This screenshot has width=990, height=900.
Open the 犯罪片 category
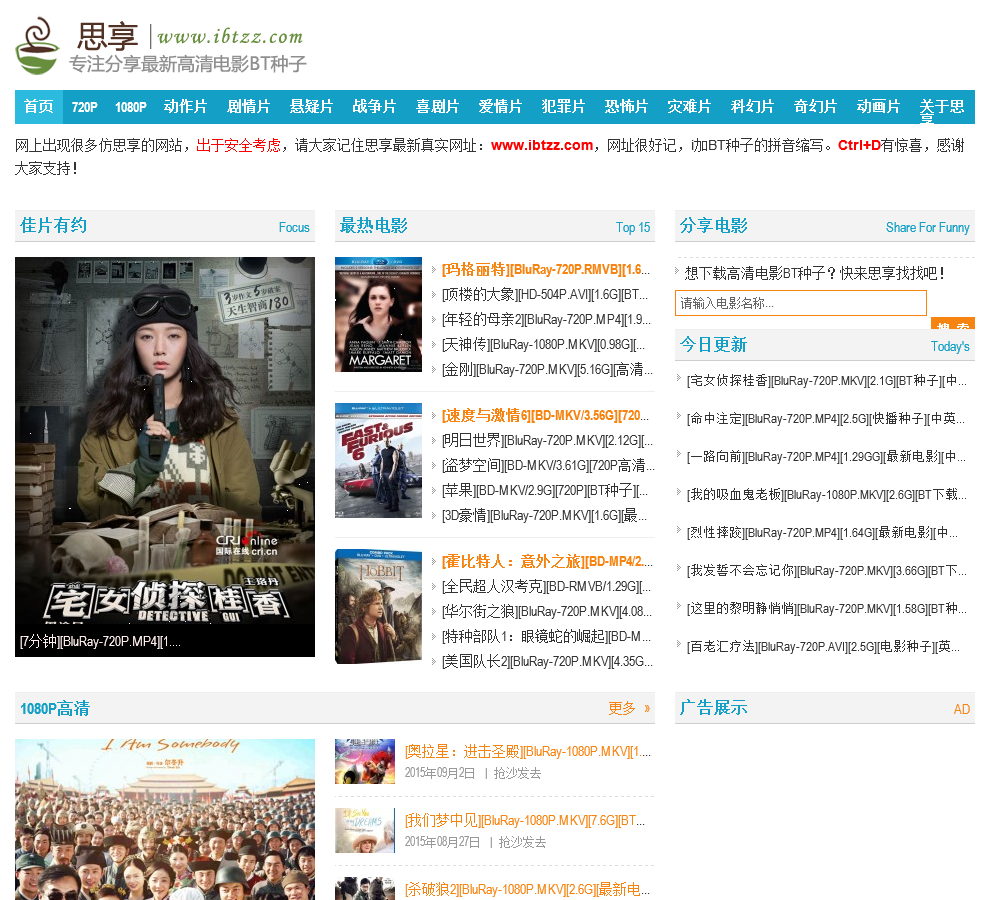tap(563, 107)
